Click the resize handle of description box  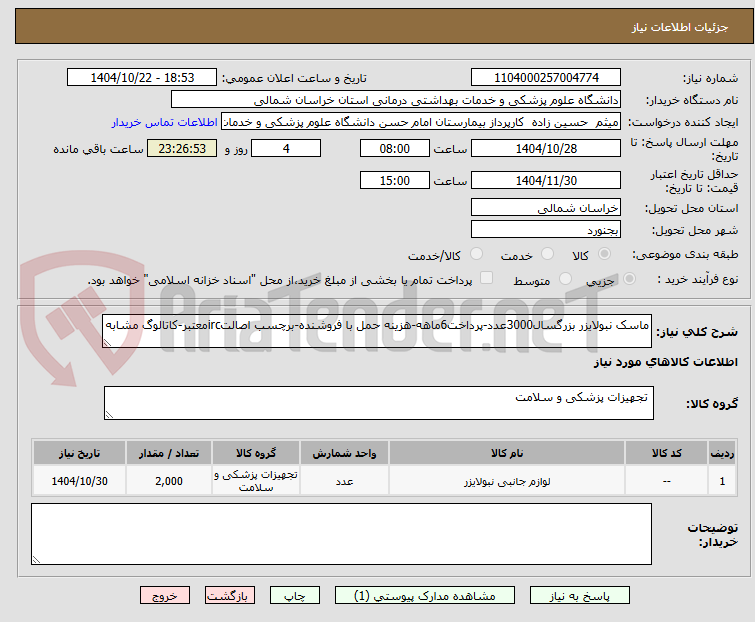pos(107,343)
